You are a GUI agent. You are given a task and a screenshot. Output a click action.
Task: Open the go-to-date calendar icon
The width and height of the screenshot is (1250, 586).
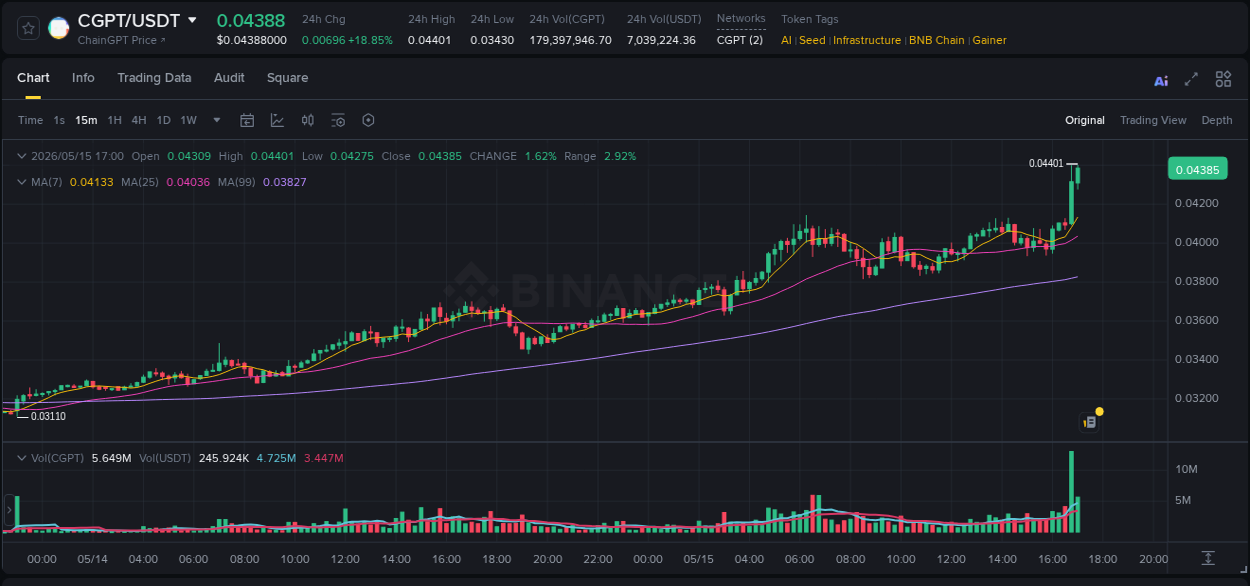point(247,120)
